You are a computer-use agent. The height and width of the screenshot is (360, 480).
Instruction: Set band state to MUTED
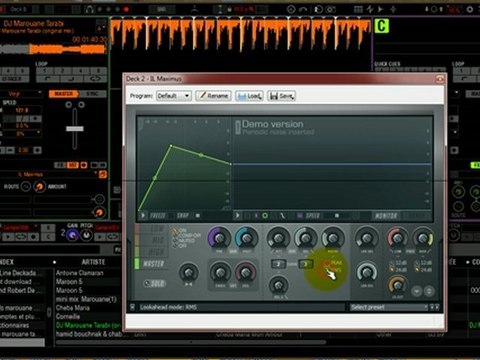click(x=184, y=240)
